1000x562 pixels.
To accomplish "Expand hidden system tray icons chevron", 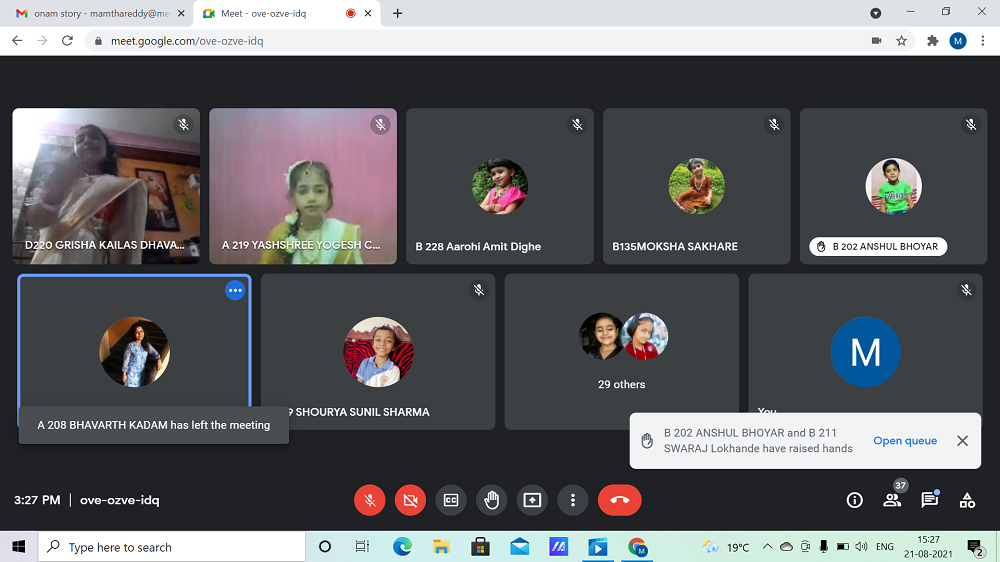I will tap(767, 547).
